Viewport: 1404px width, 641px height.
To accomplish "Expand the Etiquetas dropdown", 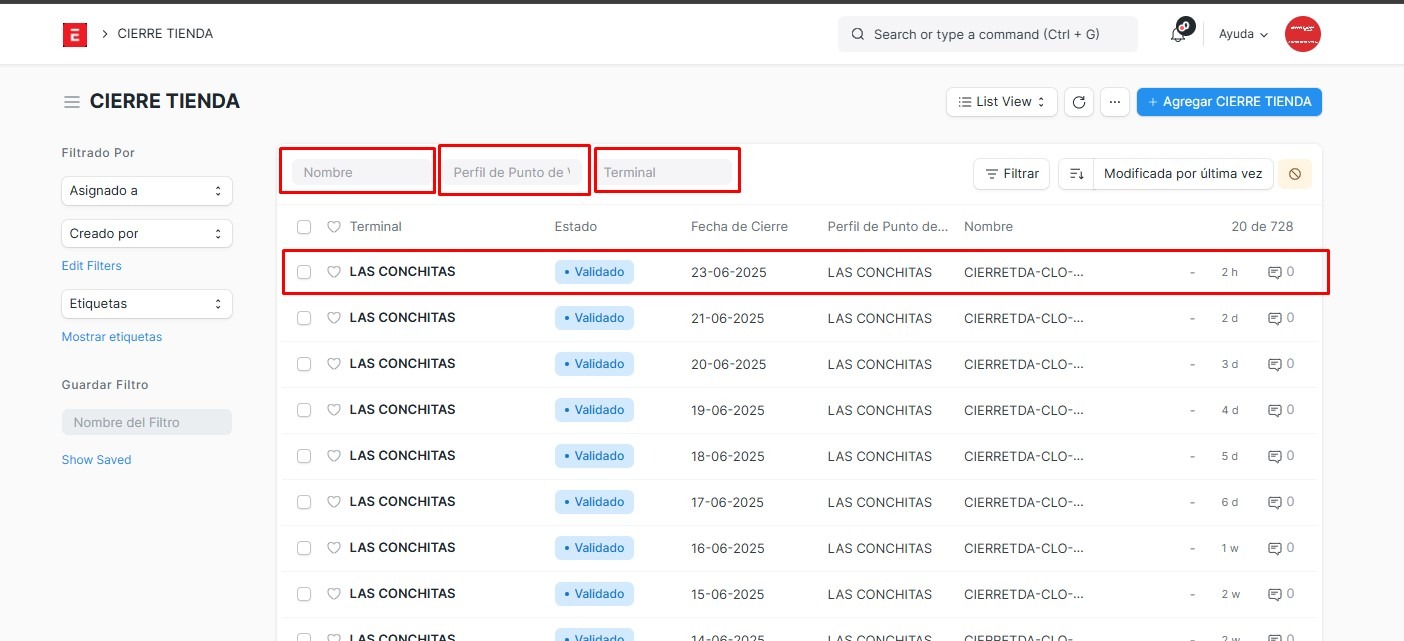I will pyautogui.click(x=147, y=304).
